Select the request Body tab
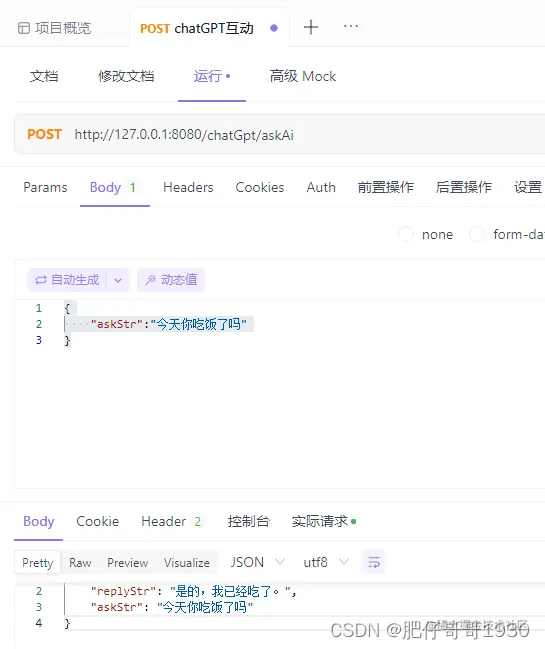 point(113,187)
